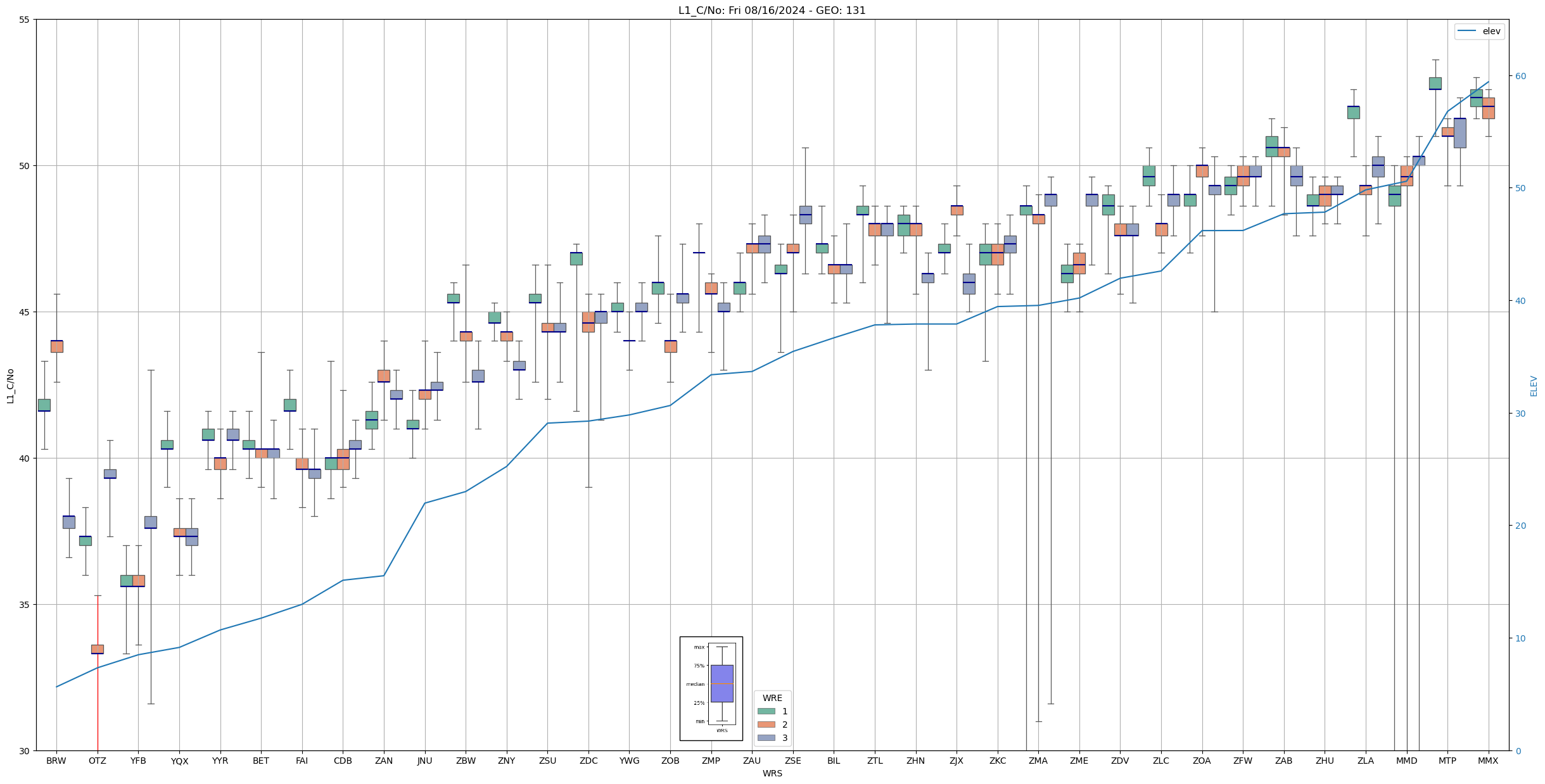The width and height of the screenshot is (1545, 784).
Task: Click the green WRE 1 legend swatch
Action: coord(766,711)
